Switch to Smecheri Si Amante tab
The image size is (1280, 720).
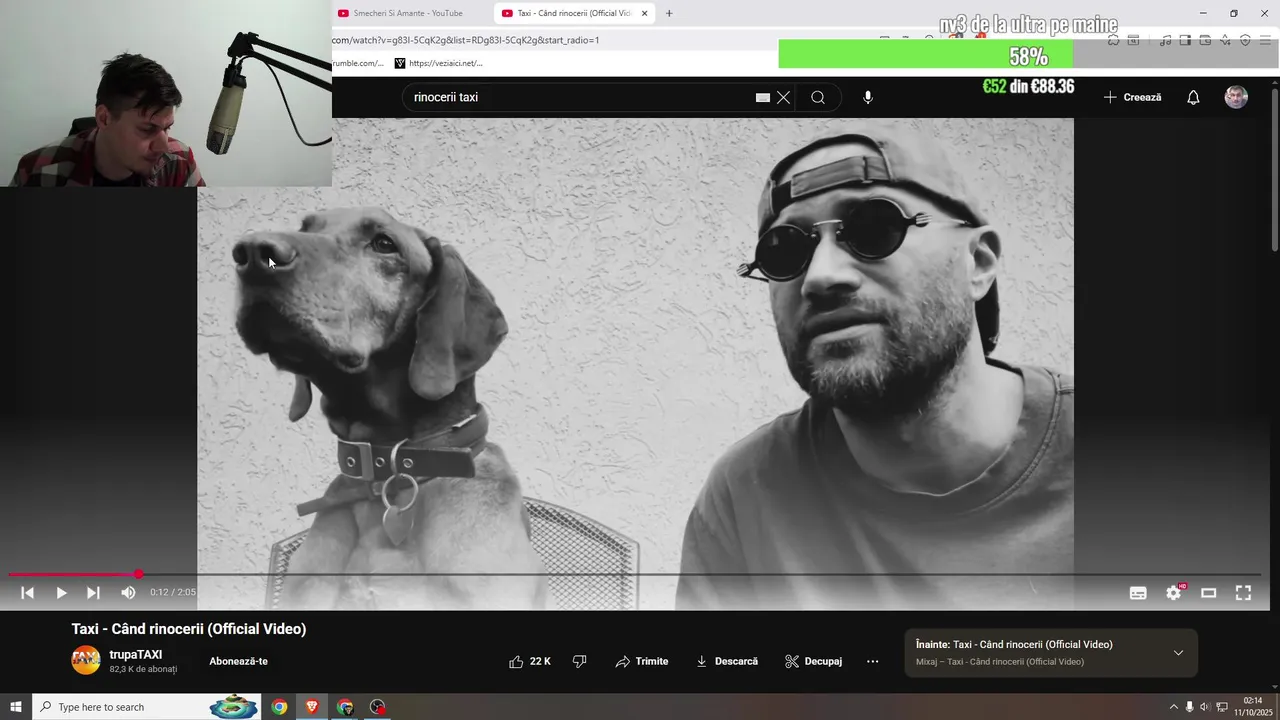[410, 13]
